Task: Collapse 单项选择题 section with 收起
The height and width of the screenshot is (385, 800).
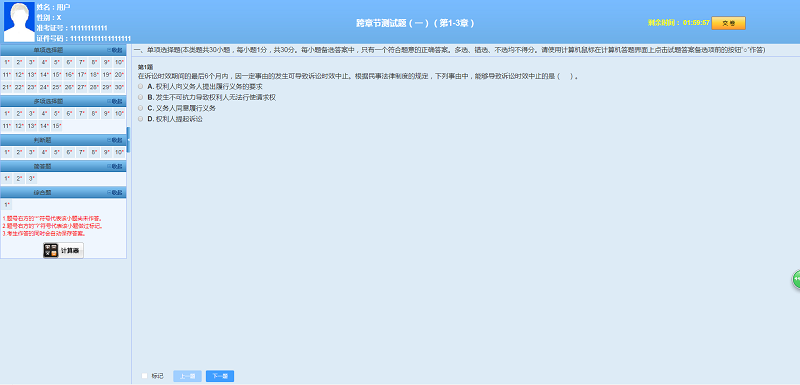Action: pyautogui.click(x=115, y=50)
